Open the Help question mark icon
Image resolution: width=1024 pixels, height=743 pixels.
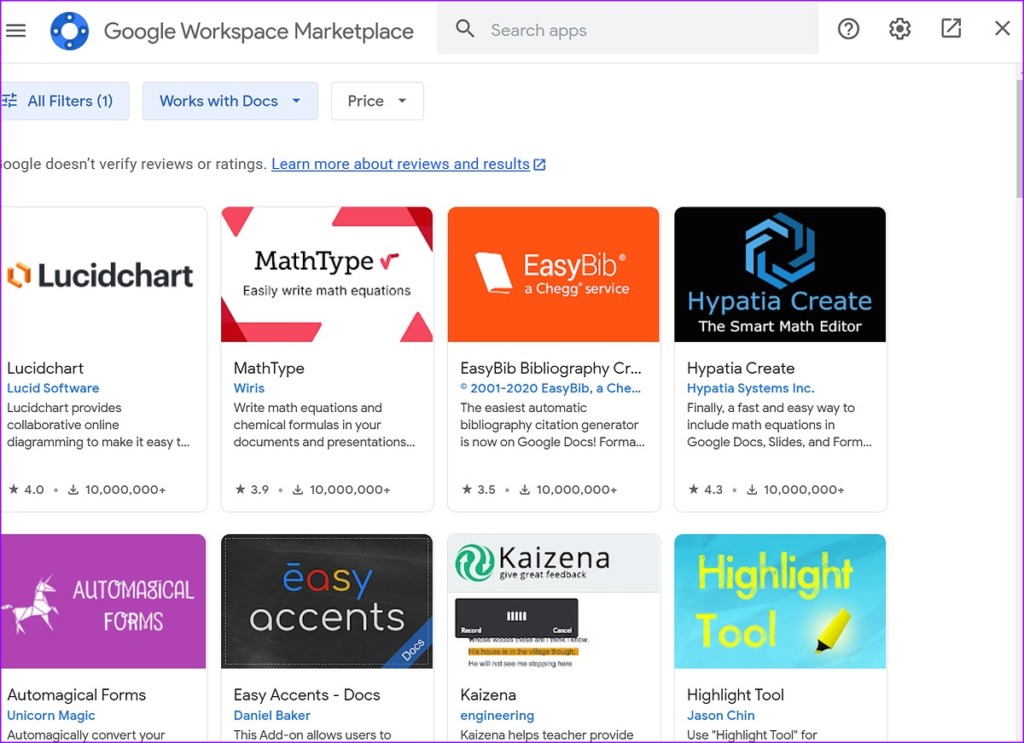(x=848, y=29)
